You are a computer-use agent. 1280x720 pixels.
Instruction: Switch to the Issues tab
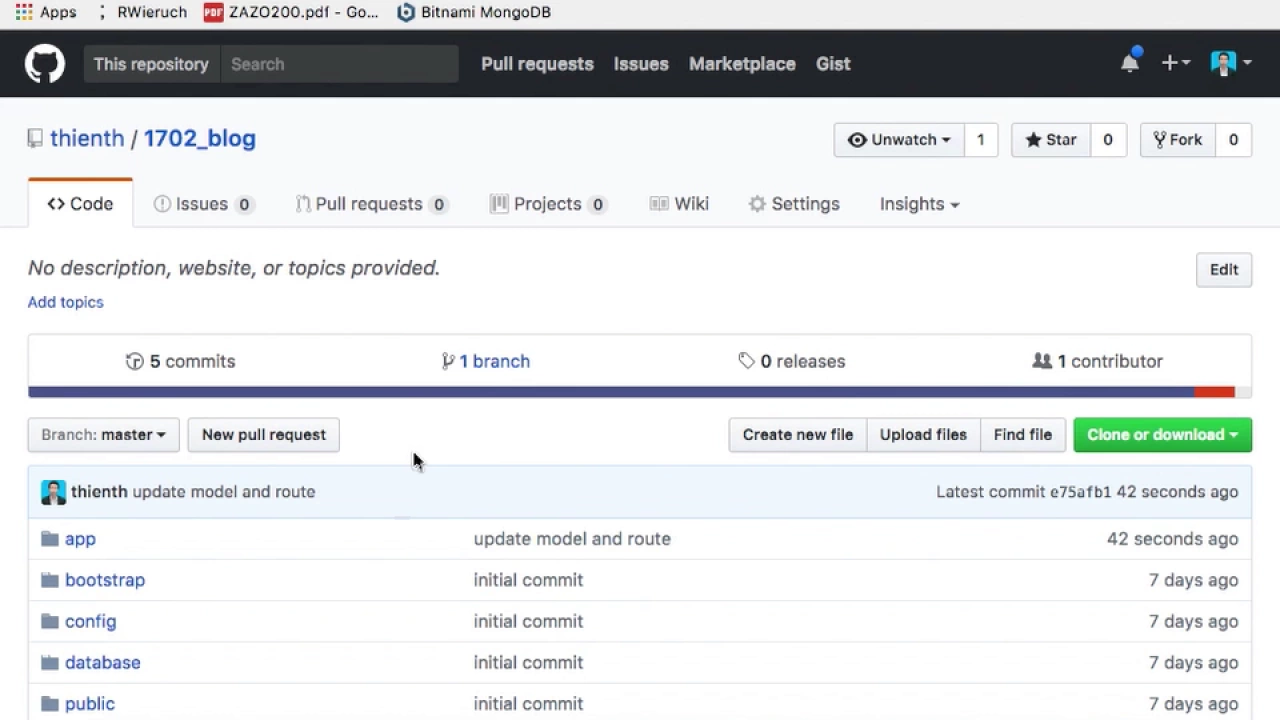(203, 204)
